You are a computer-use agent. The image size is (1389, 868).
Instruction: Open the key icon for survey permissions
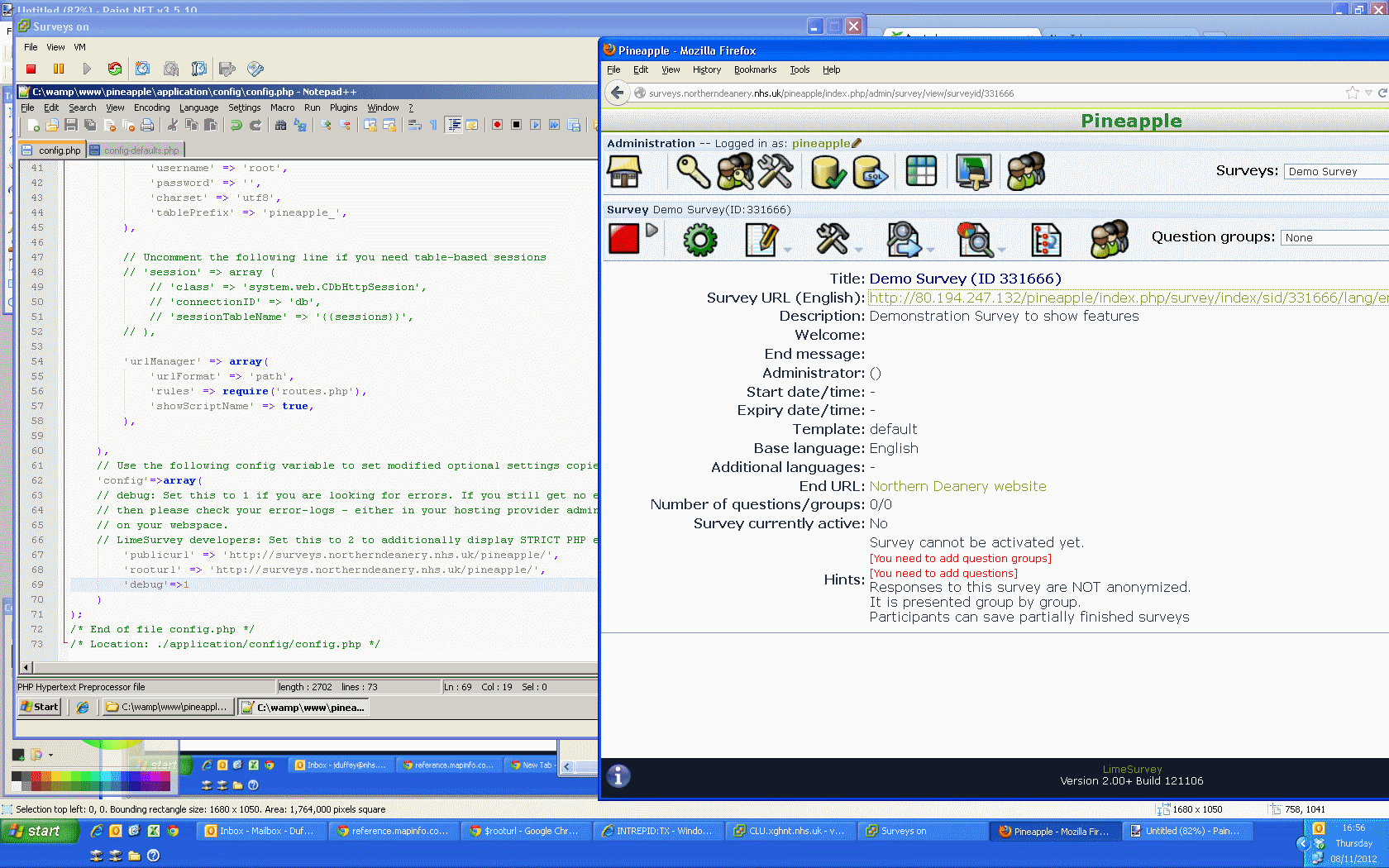pyautogui.click(x=693, y=172)
